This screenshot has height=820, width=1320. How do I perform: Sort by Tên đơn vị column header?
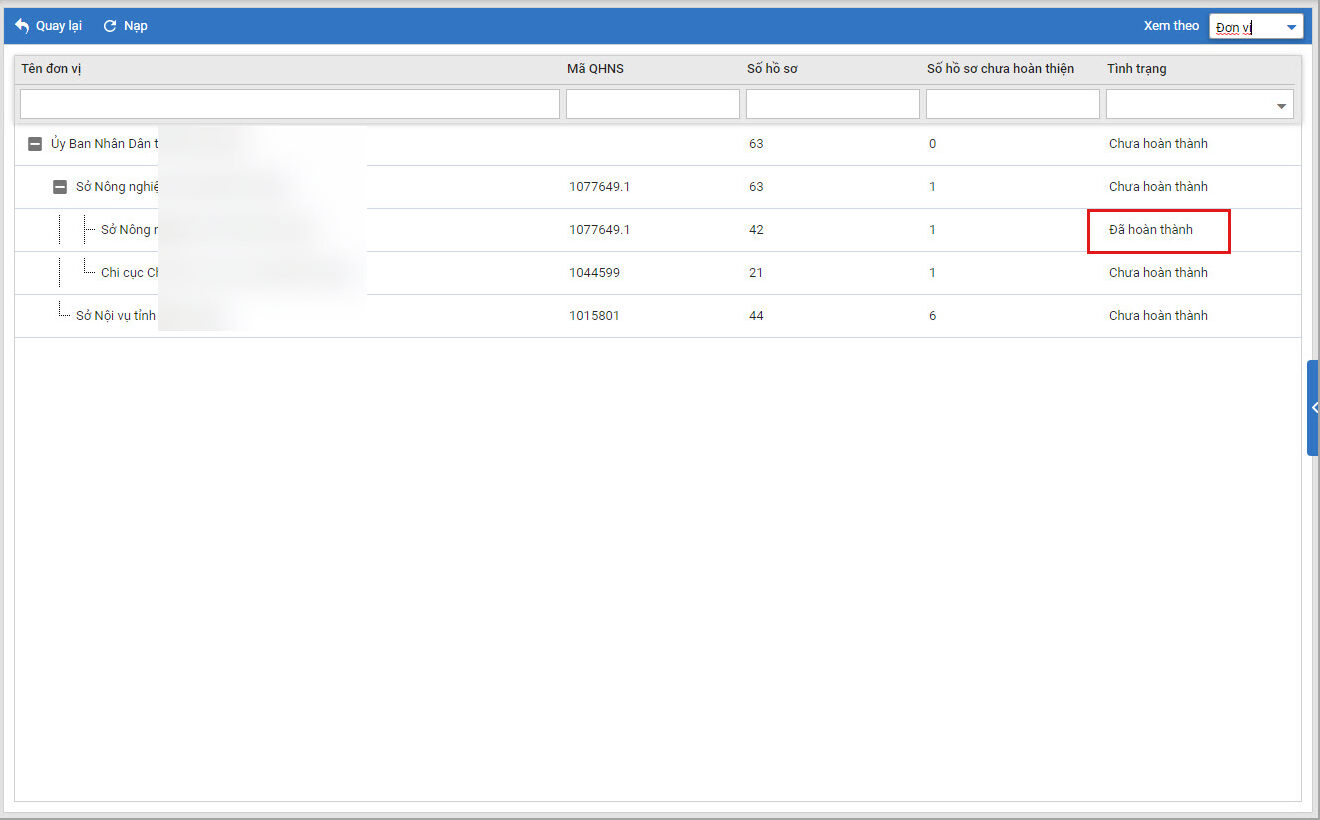(x=51, y=69)
